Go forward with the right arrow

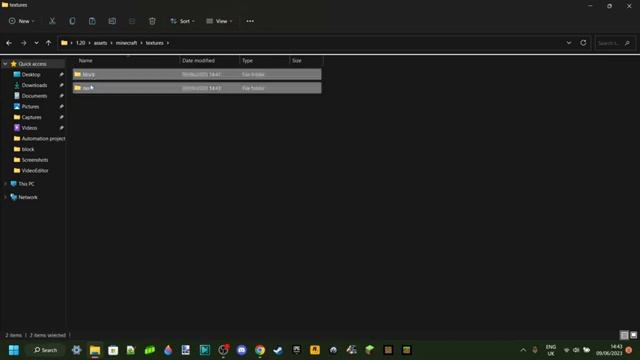click(23, 43)
